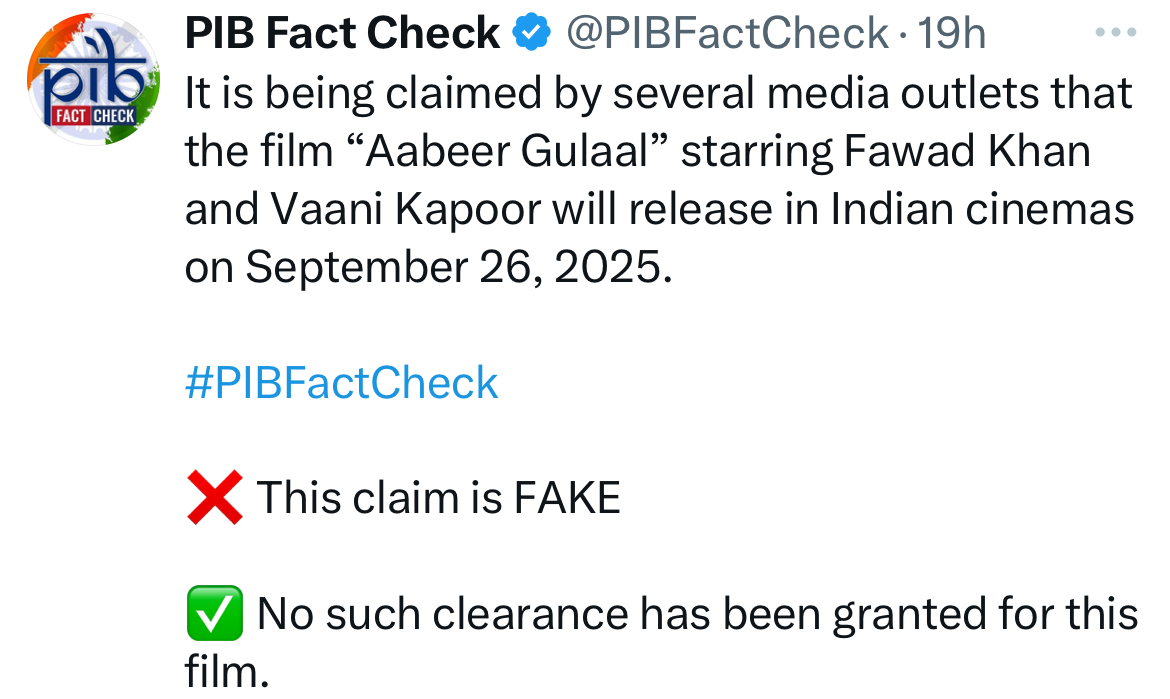Click the date "September 26, 2025"
The height and width of the screenshot is (699, 1170).
coord(453,267)
